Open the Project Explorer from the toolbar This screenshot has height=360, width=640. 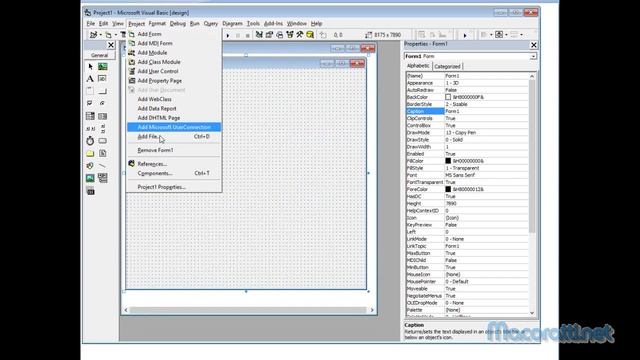pyautogui.click(x=259, y=35)
